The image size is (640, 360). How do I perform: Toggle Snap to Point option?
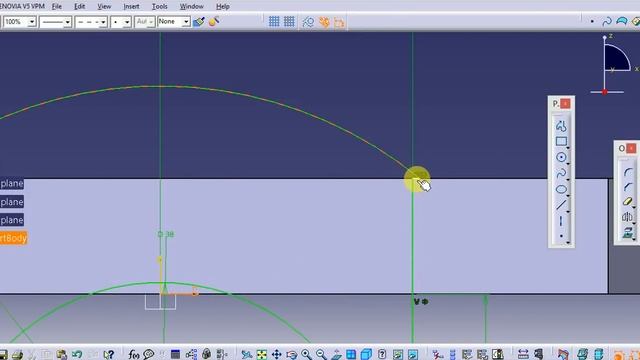pyautogui.click(x=289, y=22)
